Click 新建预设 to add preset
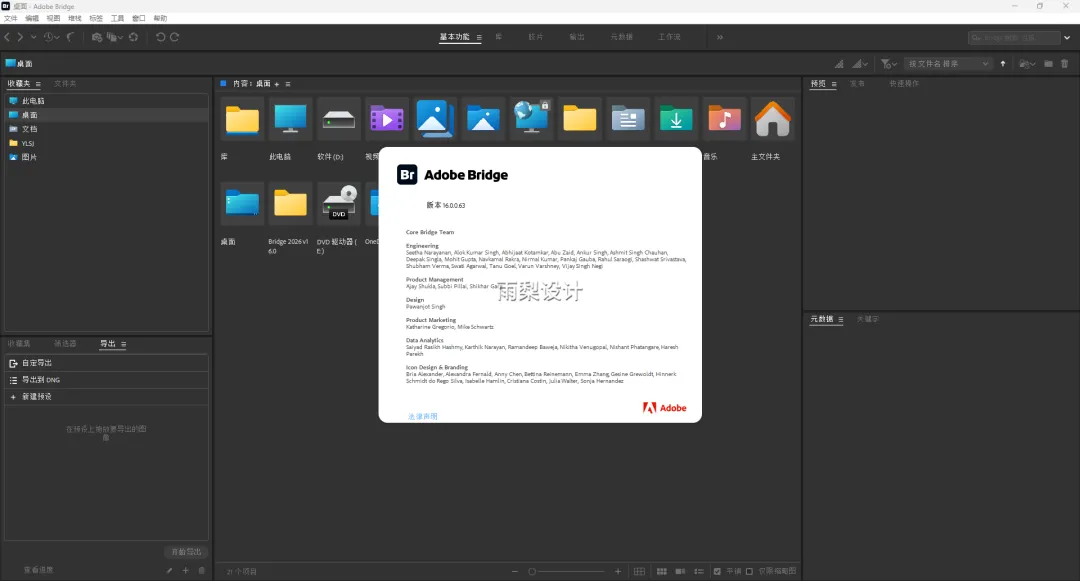 pos(107,397)
